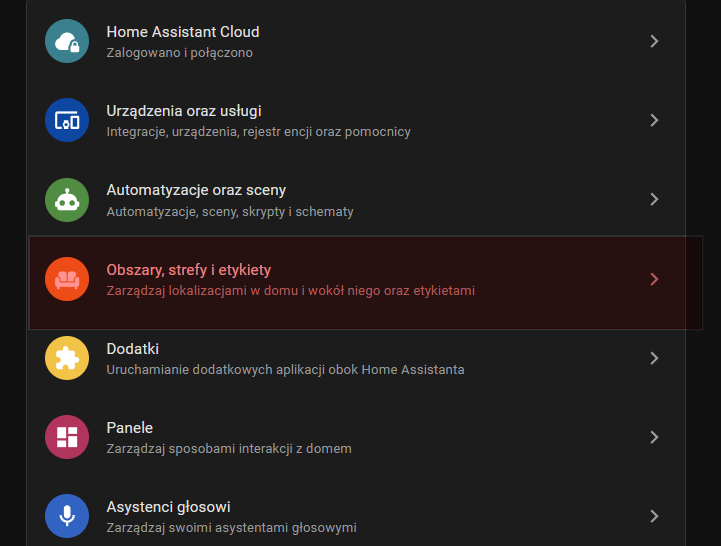The height and width of the screenshot is (546, 721).
Task: Click the chevron for Obszary, strefy i etykiety
Action: pyautogui.click(x=654, y=279)
